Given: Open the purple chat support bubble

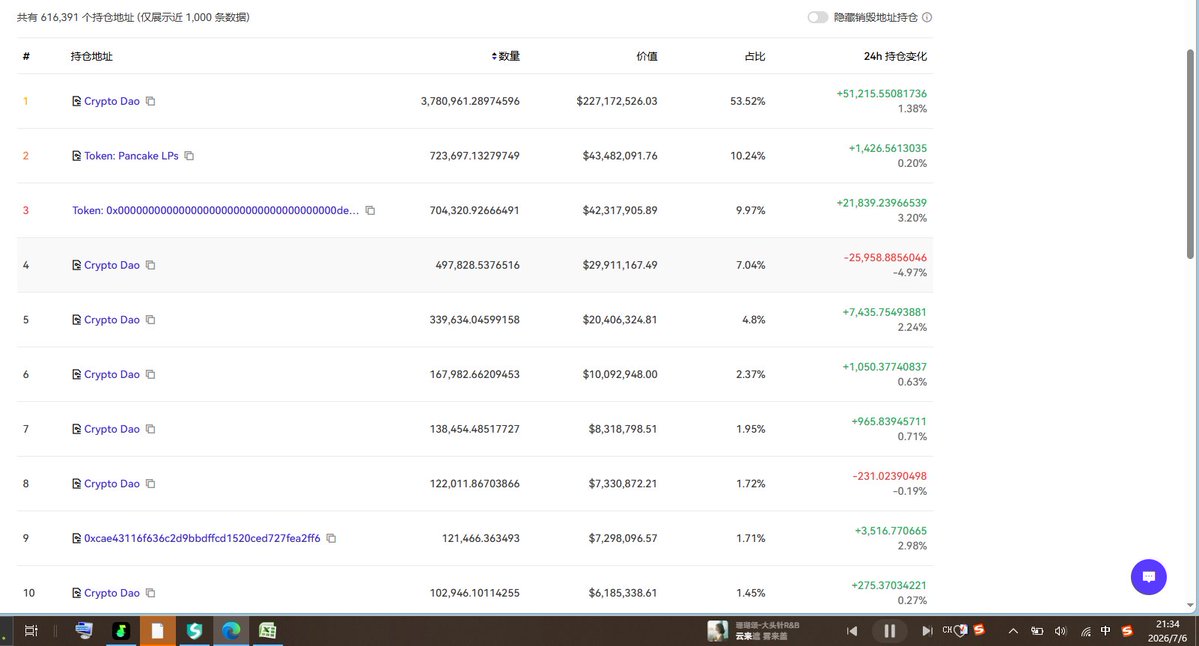Looking at the screenshot, I should click(1149, 577).
